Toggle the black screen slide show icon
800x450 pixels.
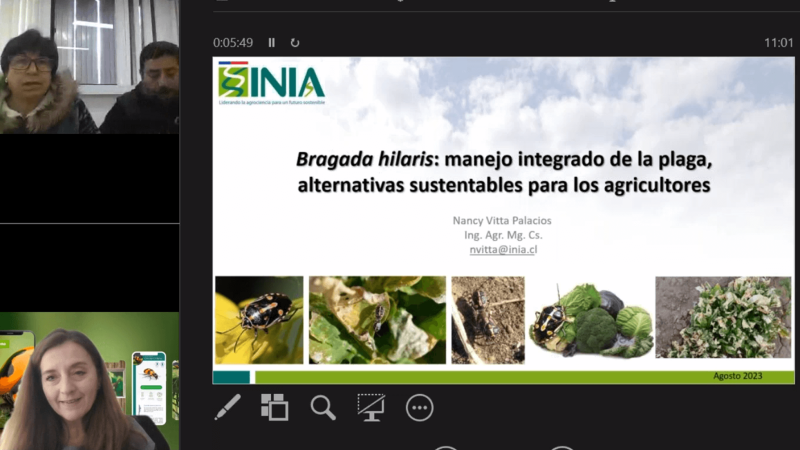point(371,407)
